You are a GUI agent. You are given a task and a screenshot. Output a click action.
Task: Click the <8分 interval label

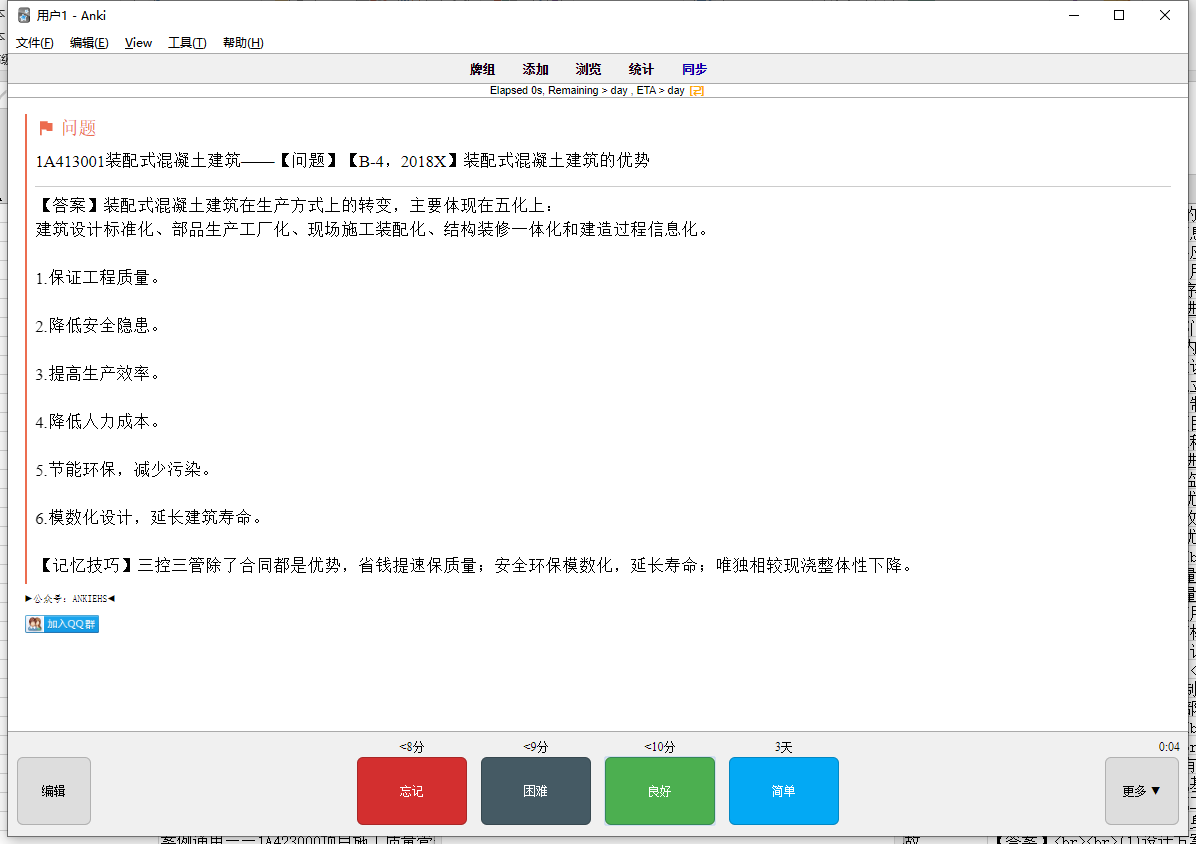(412, 747)
